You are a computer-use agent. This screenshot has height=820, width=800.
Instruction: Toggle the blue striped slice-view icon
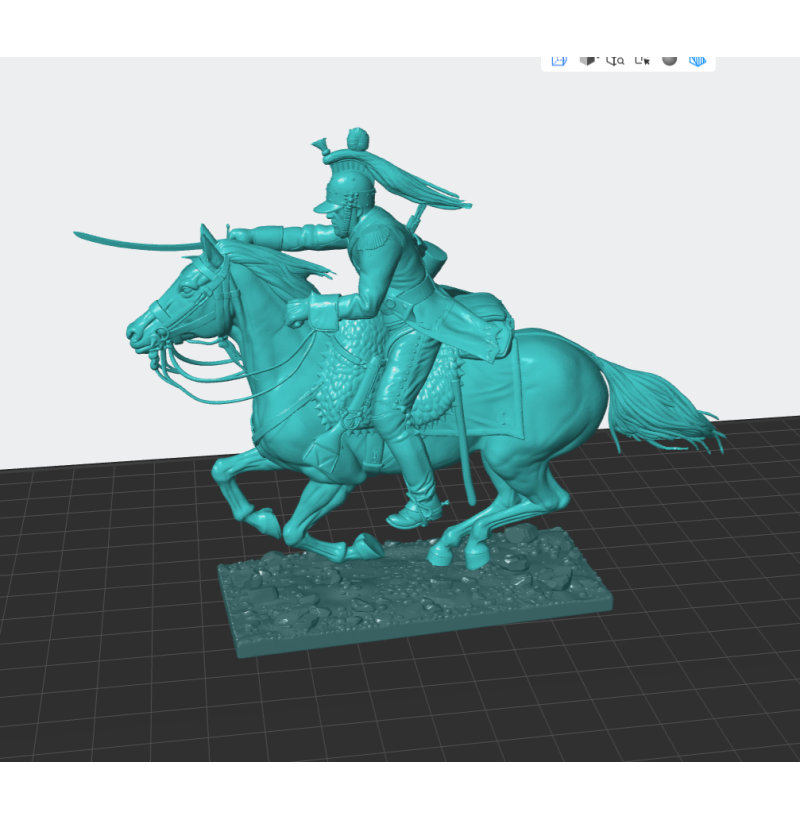(698, 61)
